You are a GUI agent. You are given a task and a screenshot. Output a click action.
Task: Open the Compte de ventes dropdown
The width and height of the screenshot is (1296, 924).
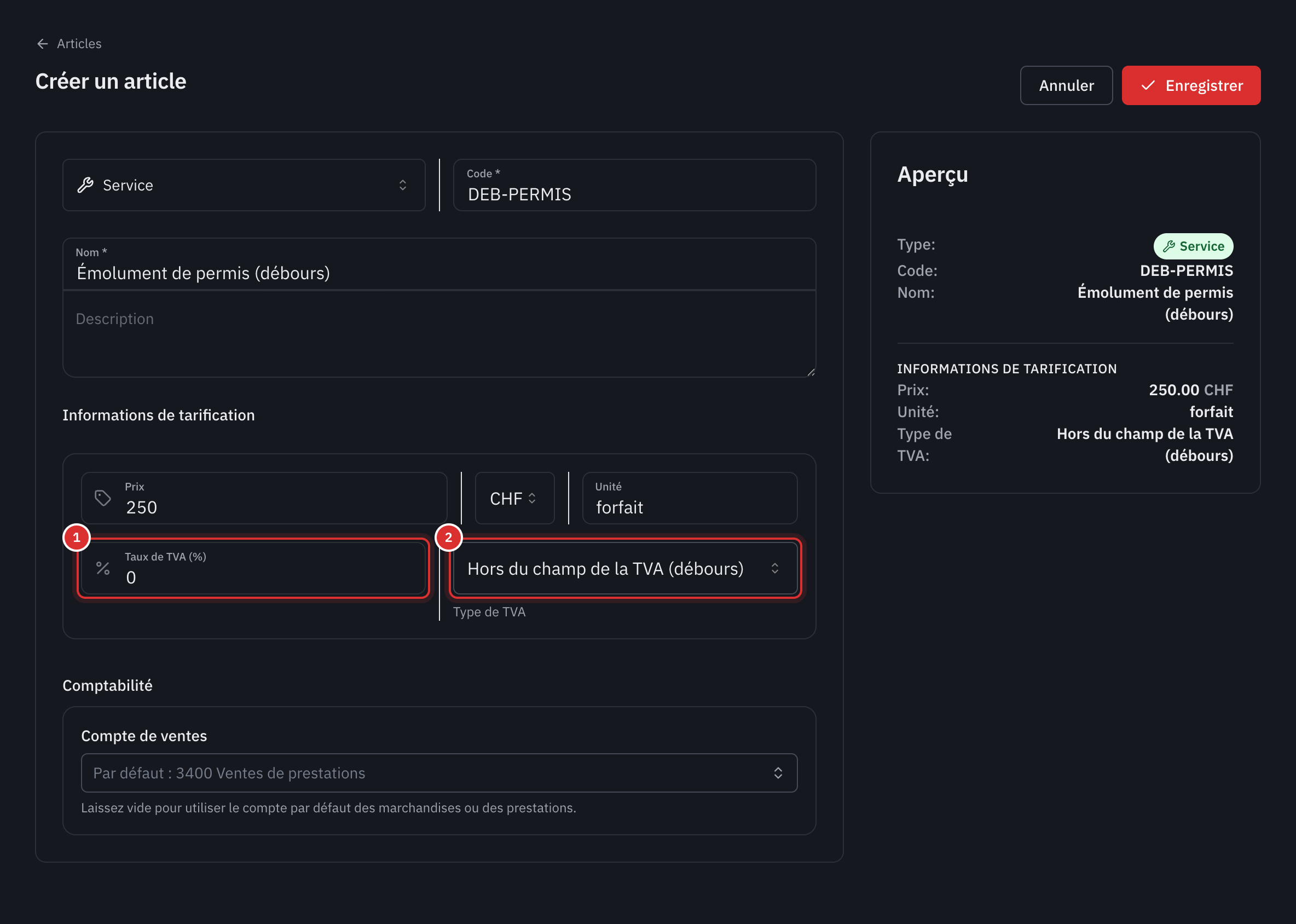coord(439,773)
